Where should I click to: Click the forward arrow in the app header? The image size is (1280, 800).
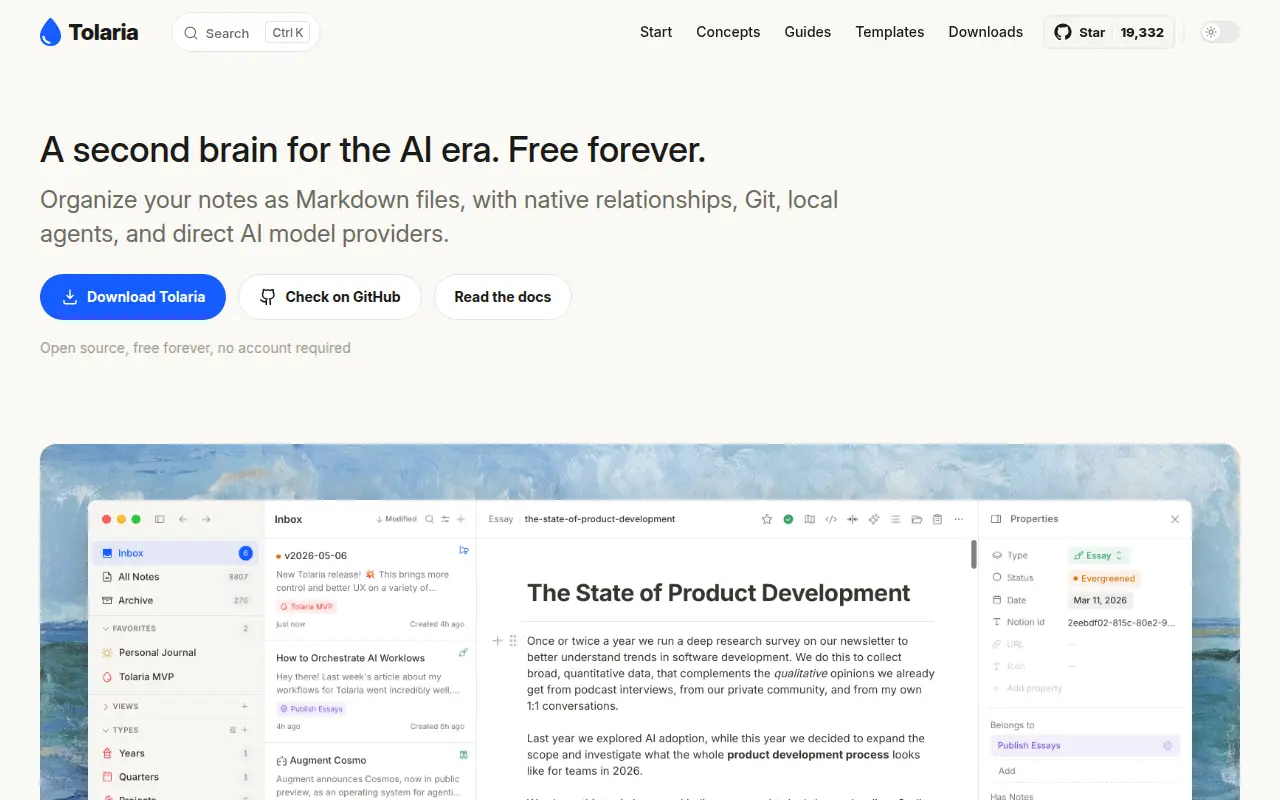pyautogui.click(x=206, y=519)
